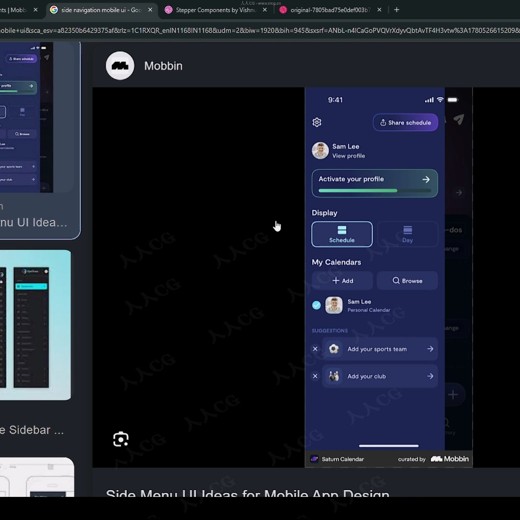Expand the Activate your profile arrow

click(x=426, y=179)
